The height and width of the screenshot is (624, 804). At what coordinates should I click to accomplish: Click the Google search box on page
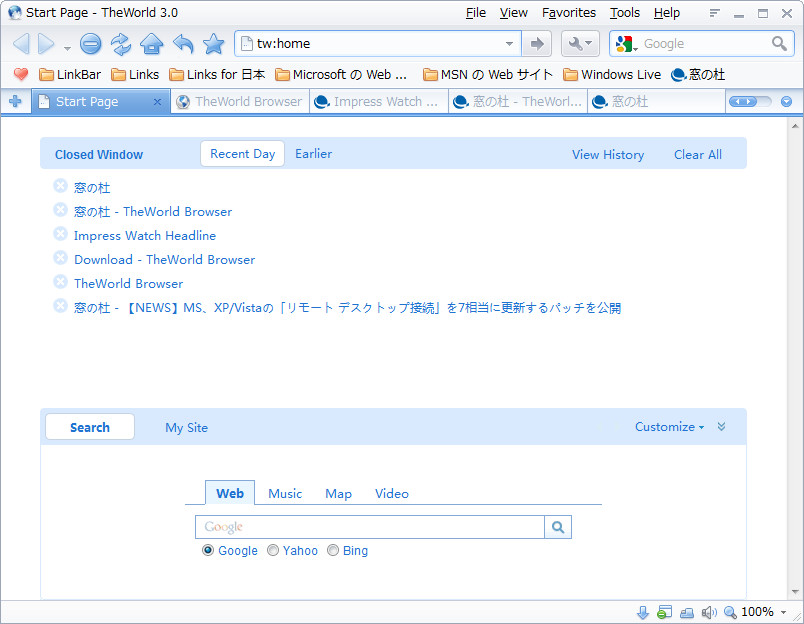(369, 527)
